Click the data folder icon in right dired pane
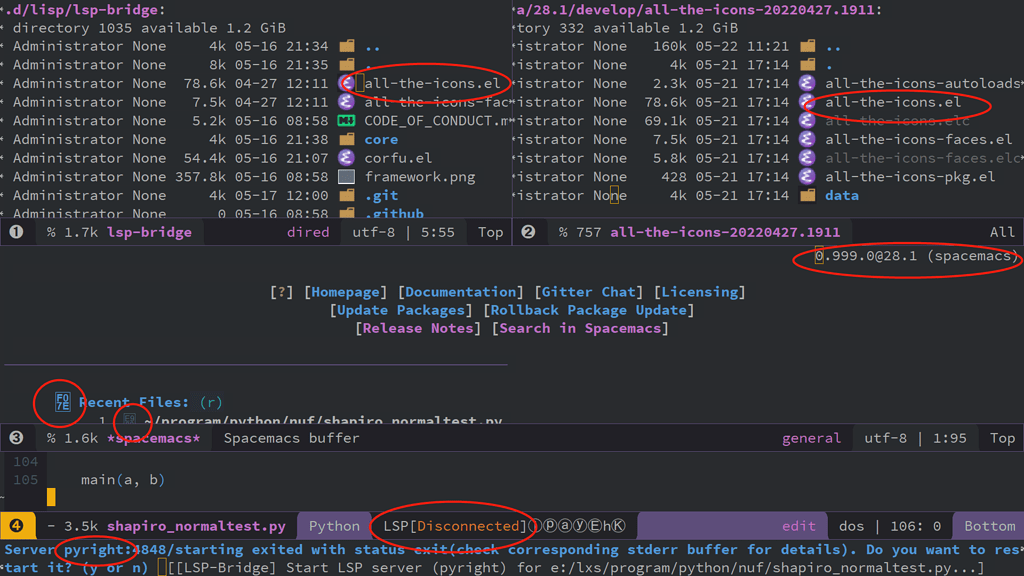 (x=809, y=195)
